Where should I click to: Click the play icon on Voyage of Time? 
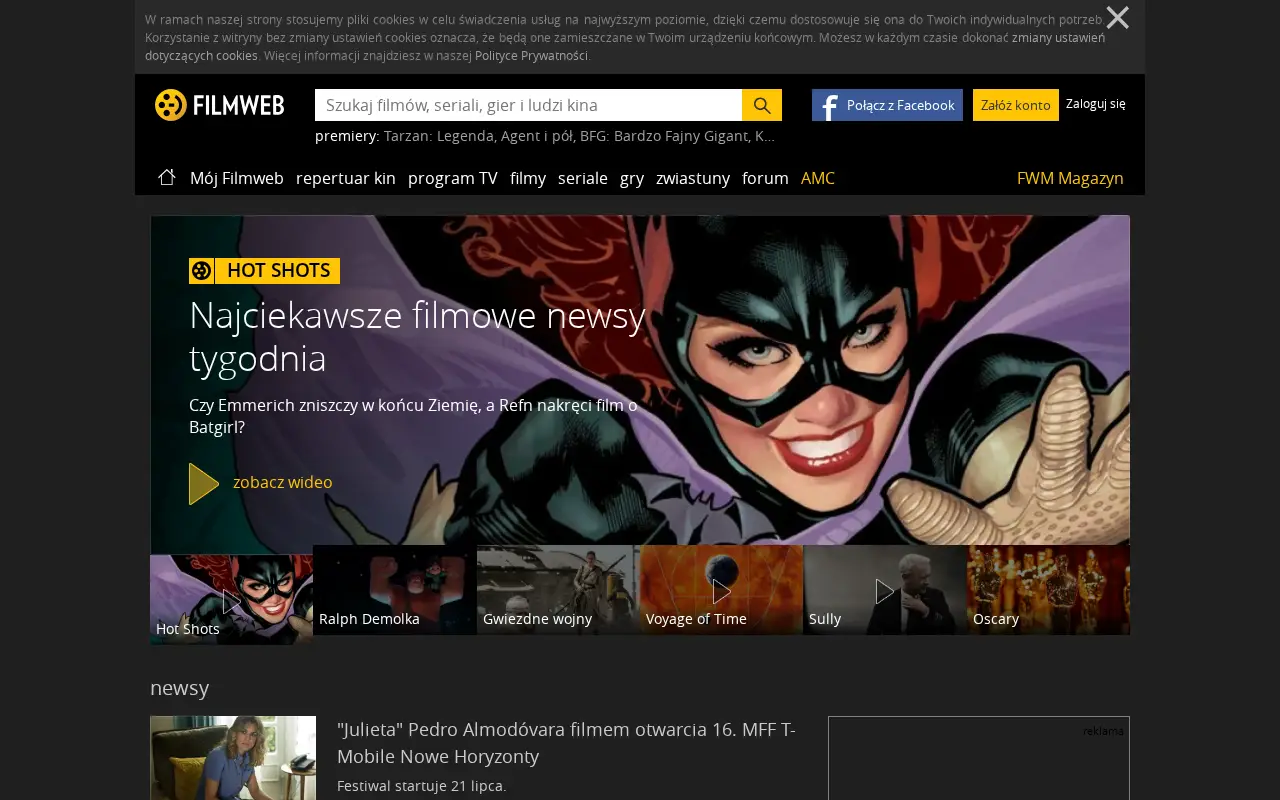point(721,592)
